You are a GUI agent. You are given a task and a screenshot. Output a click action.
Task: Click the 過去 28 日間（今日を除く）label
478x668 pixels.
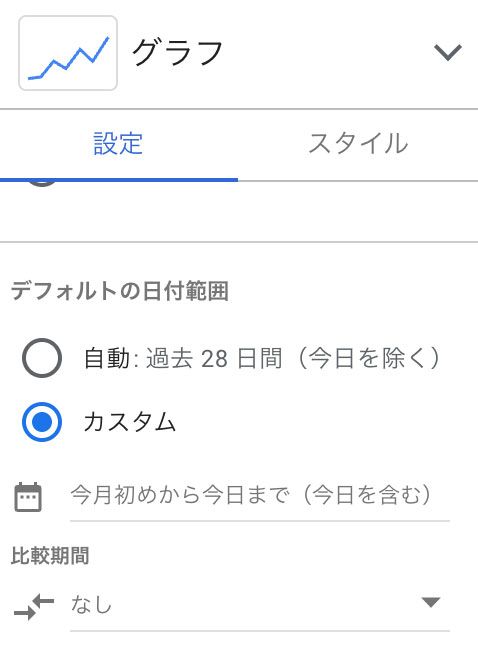tap(294, 358)
